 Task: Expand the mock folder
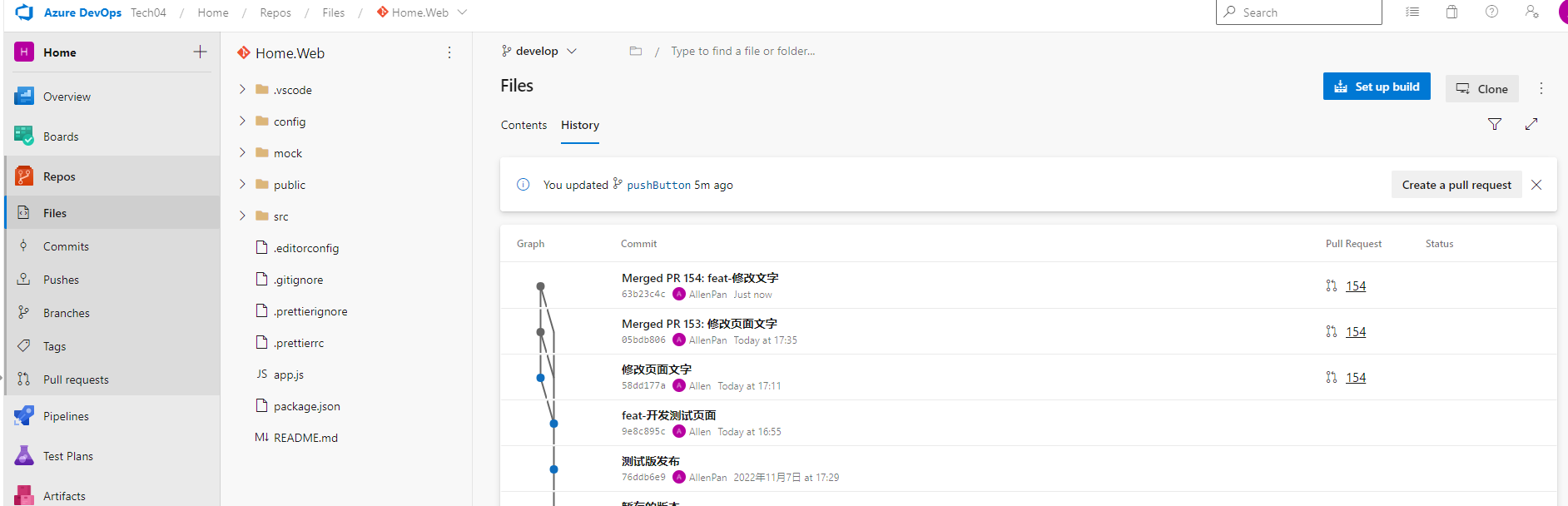[242, 152]
